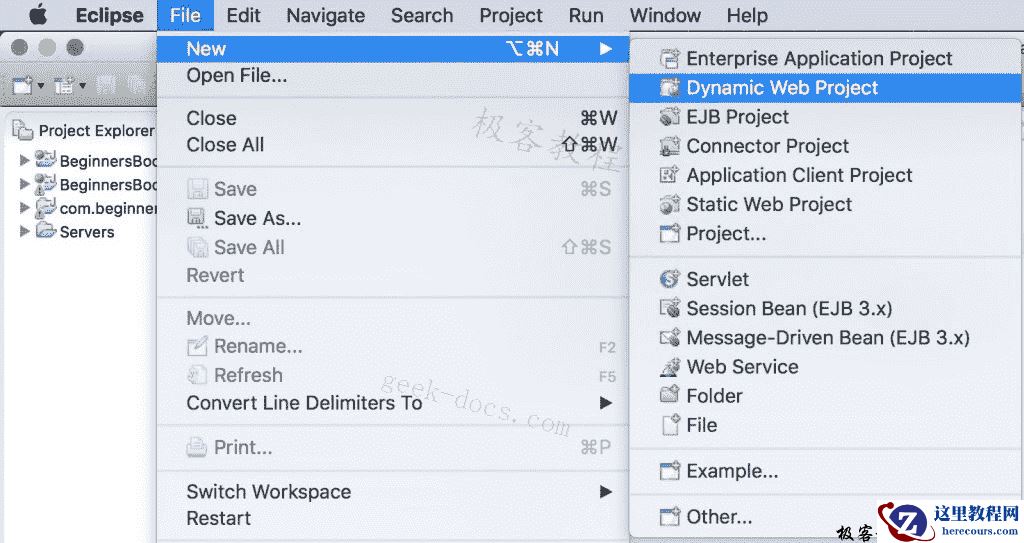Screen dimensions: 1024x543
Task: Expand the com.beginner project node
Action: (x=24, y=208)
